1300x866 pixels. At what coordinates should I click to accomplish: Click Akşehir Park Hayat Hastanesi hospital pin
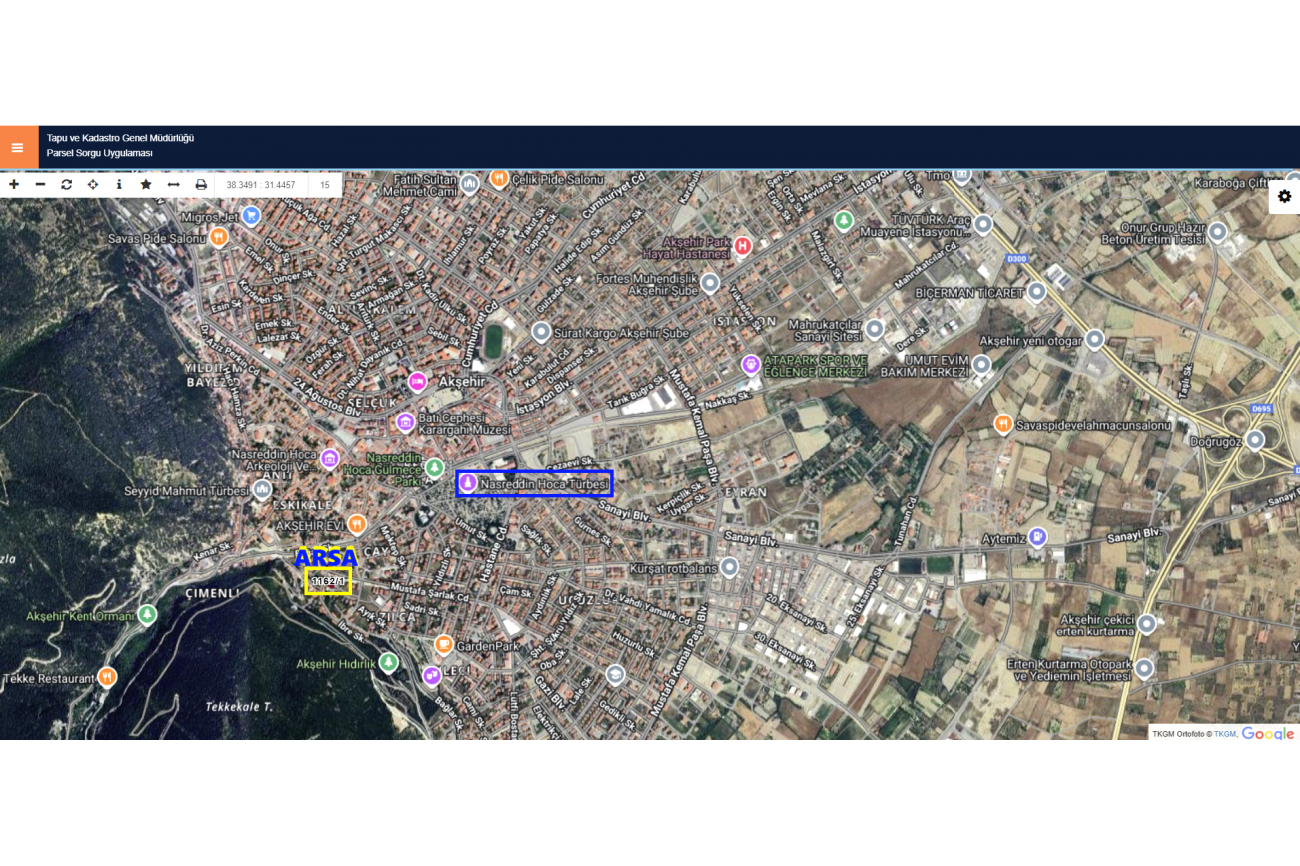pos(742,246)
